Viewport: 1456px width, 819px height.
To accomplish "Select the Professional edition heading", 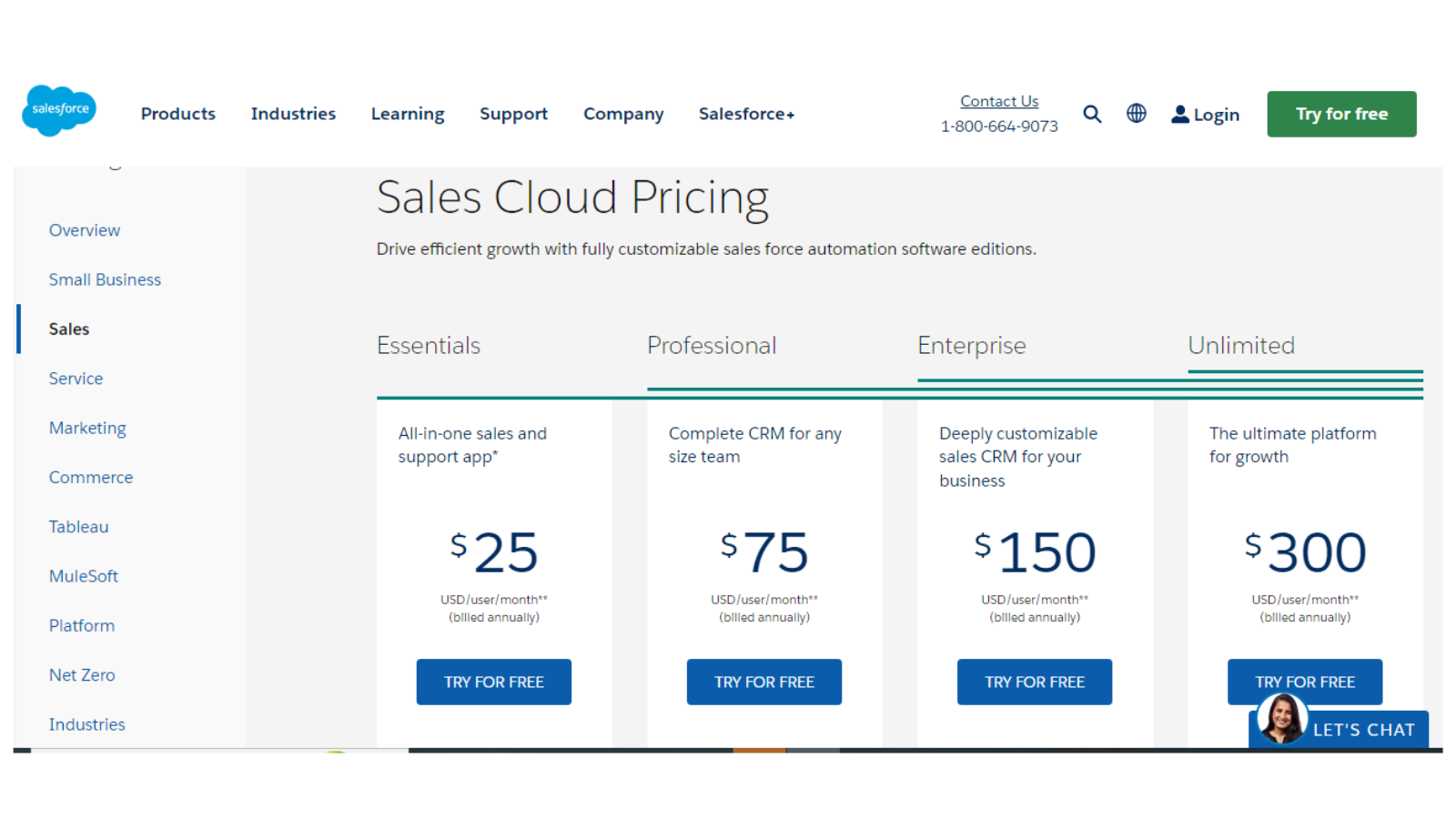I will click(712, 346).
